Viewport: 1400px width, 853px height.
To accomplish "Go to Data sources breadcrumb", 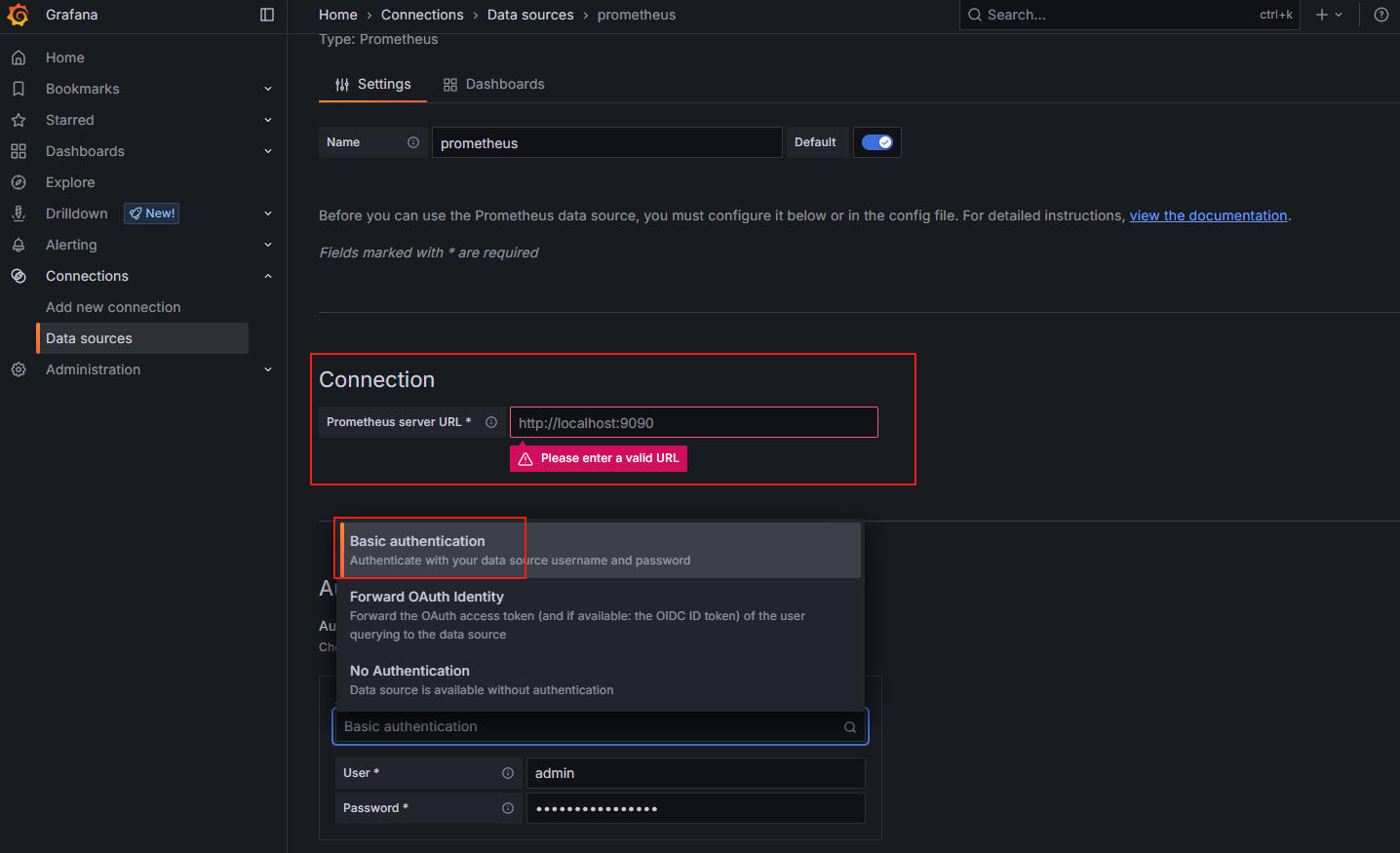I will pos(530,15).
